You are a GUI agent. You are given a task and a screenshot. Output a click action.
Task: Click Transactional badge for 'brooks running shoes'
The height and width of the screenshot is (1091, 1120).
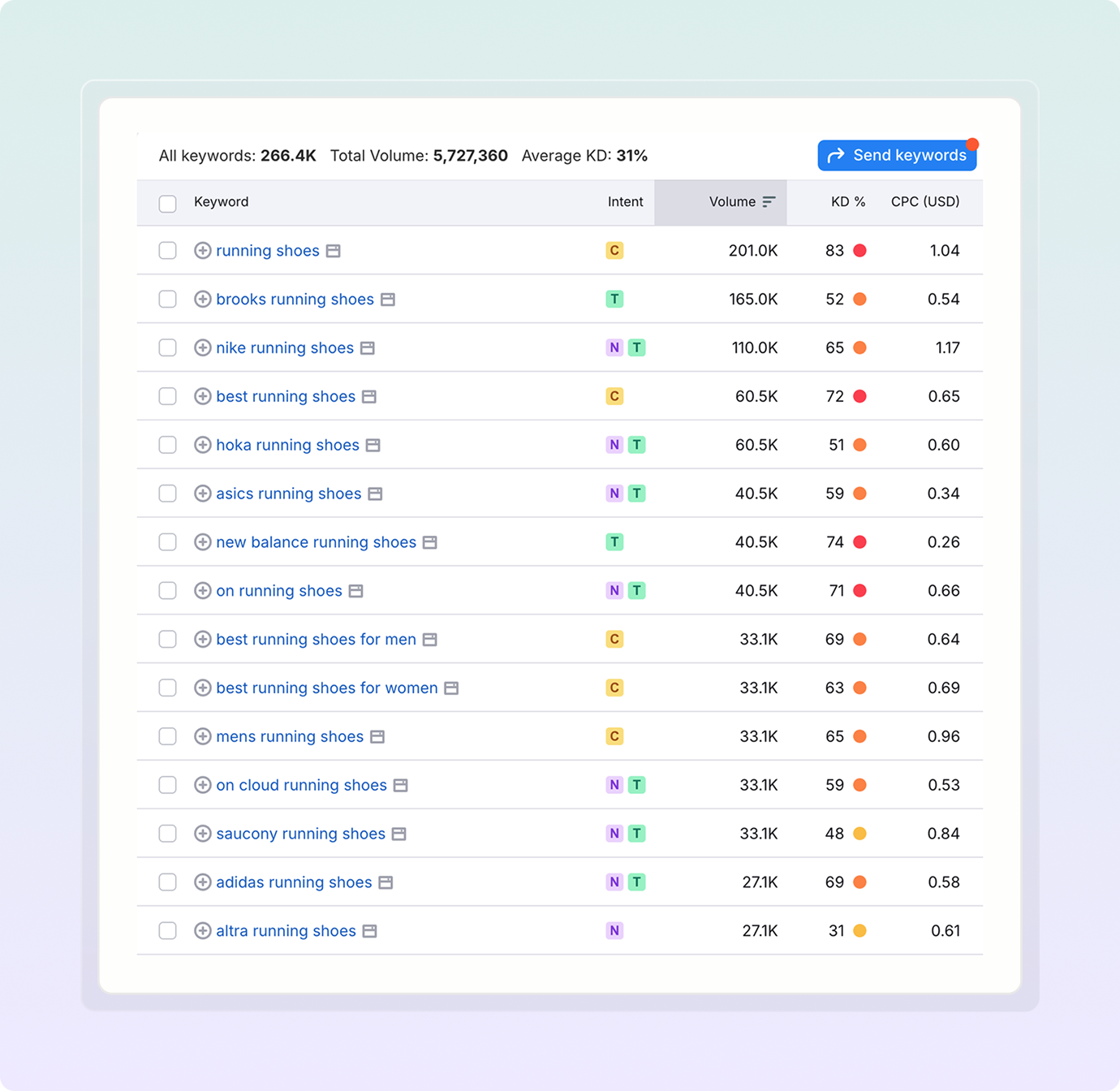pos(614,300)
